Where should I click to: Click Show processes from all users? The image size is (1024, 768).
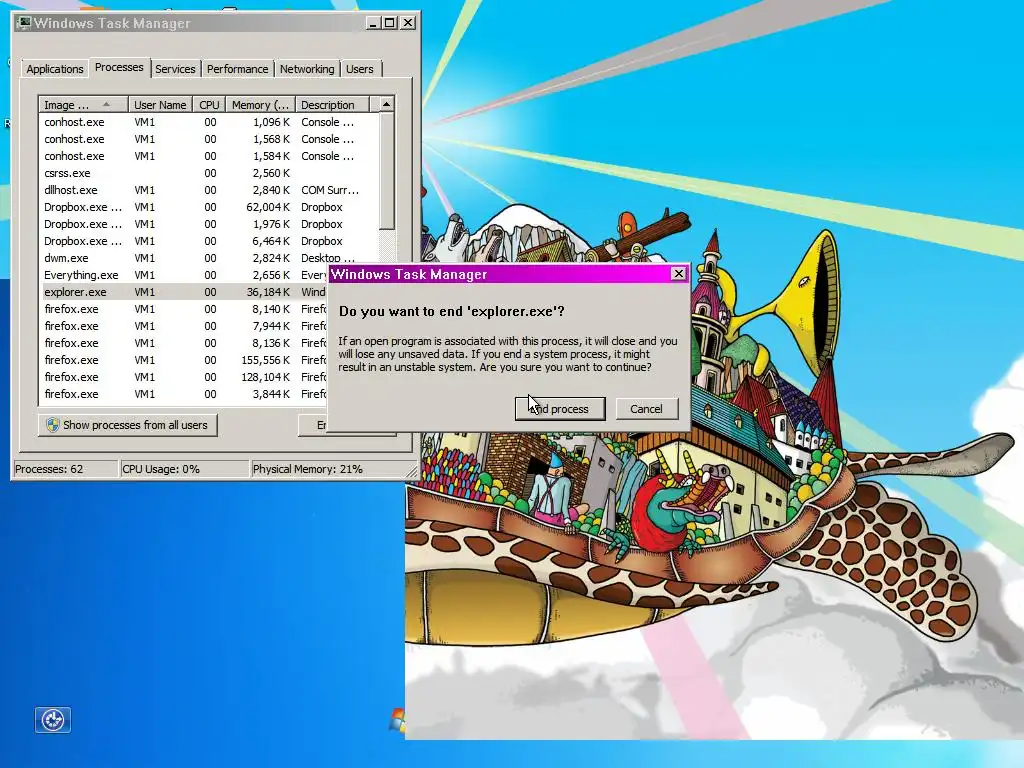click(128, 425)
